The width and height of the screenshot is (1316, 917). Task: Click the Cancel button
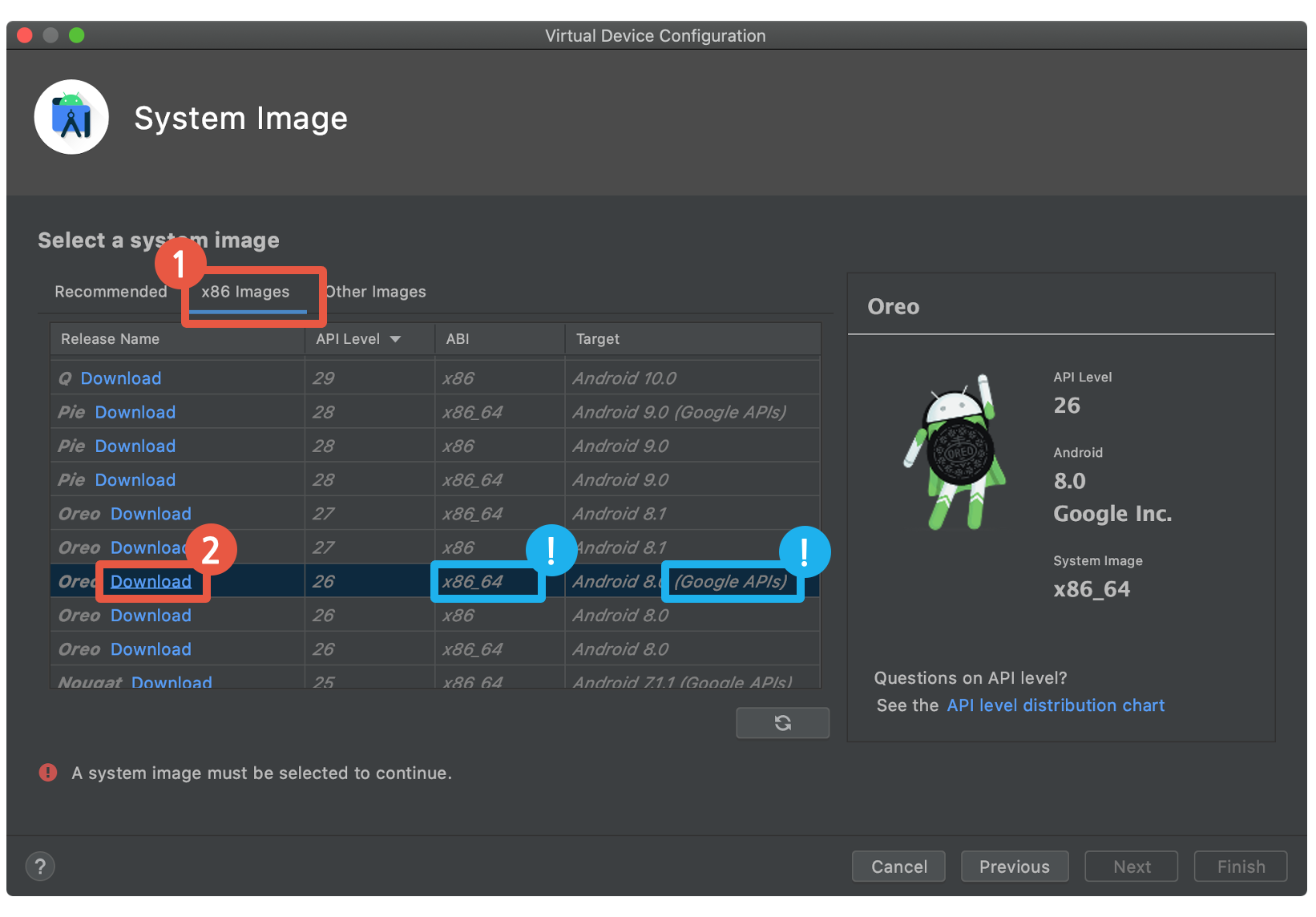(898, 867)
